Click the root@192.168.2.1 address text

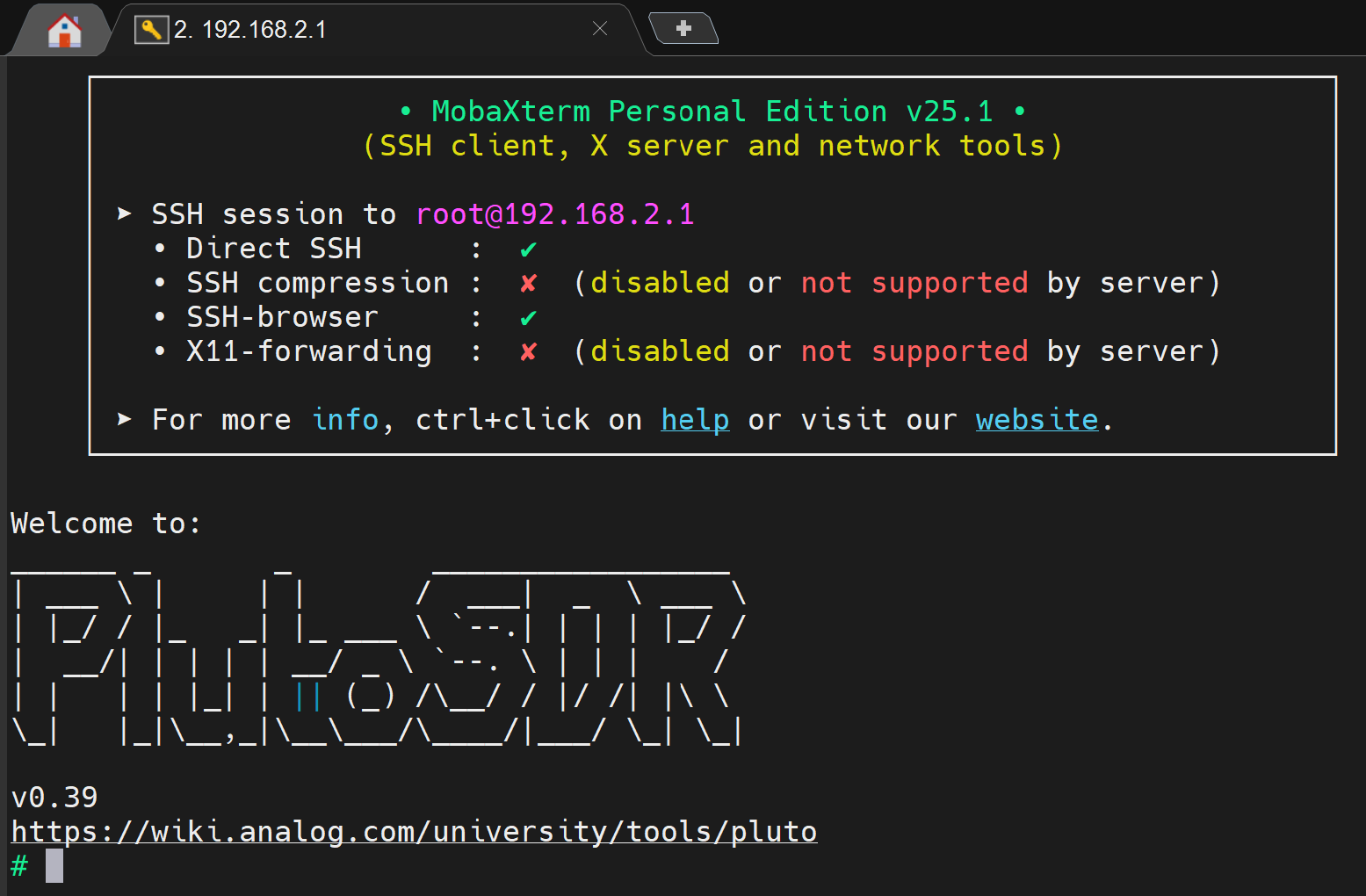pyautogui.click(x=555, y=213)
